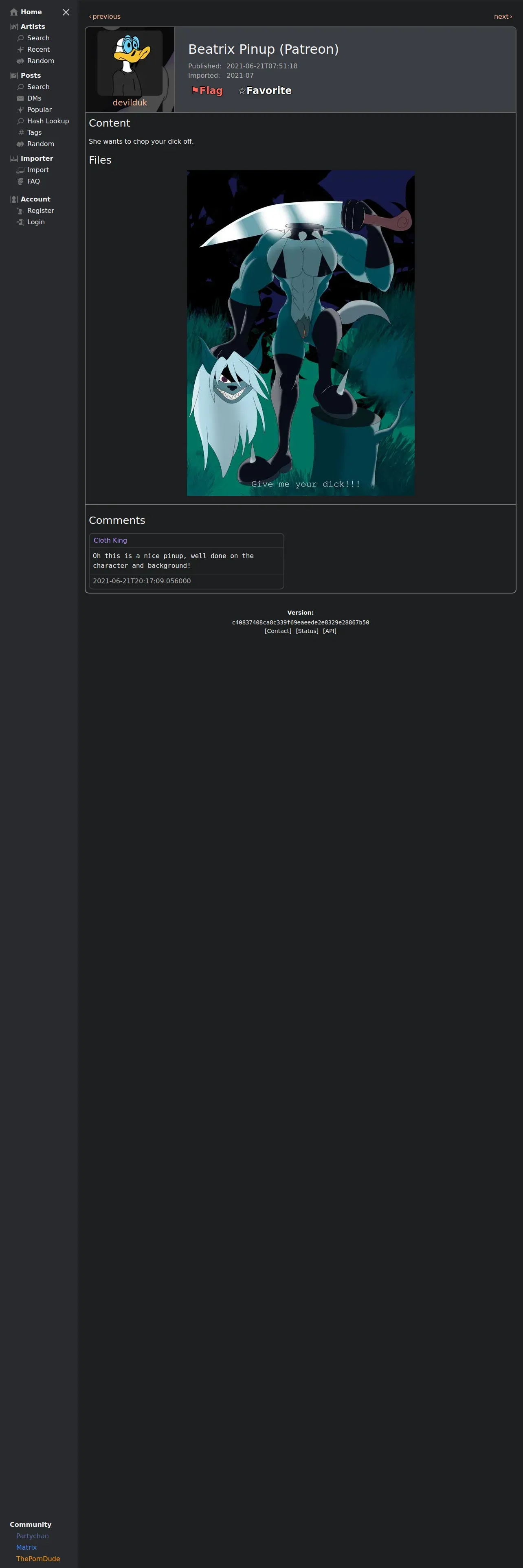Viewport: 523px width, 1568px height.
Task: Add the post to Favorites
Action: [265, 91]
